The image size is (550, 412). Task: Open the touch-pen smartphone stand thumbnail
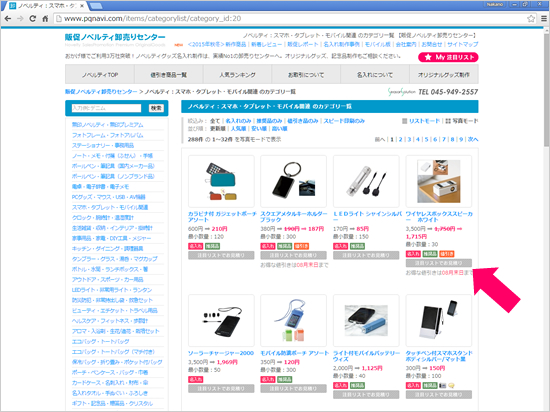[439, 320]
